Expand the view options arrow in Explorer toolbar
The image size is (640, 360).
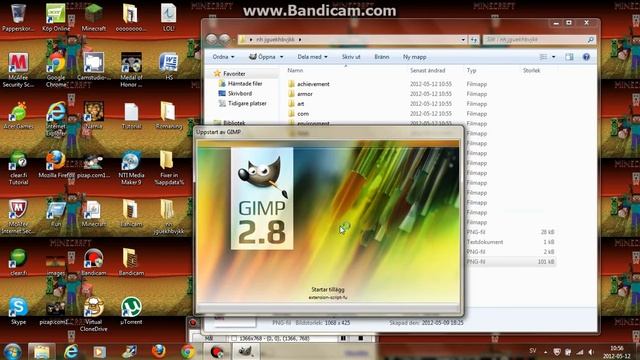pyautogui.click(x=553, y=57)
